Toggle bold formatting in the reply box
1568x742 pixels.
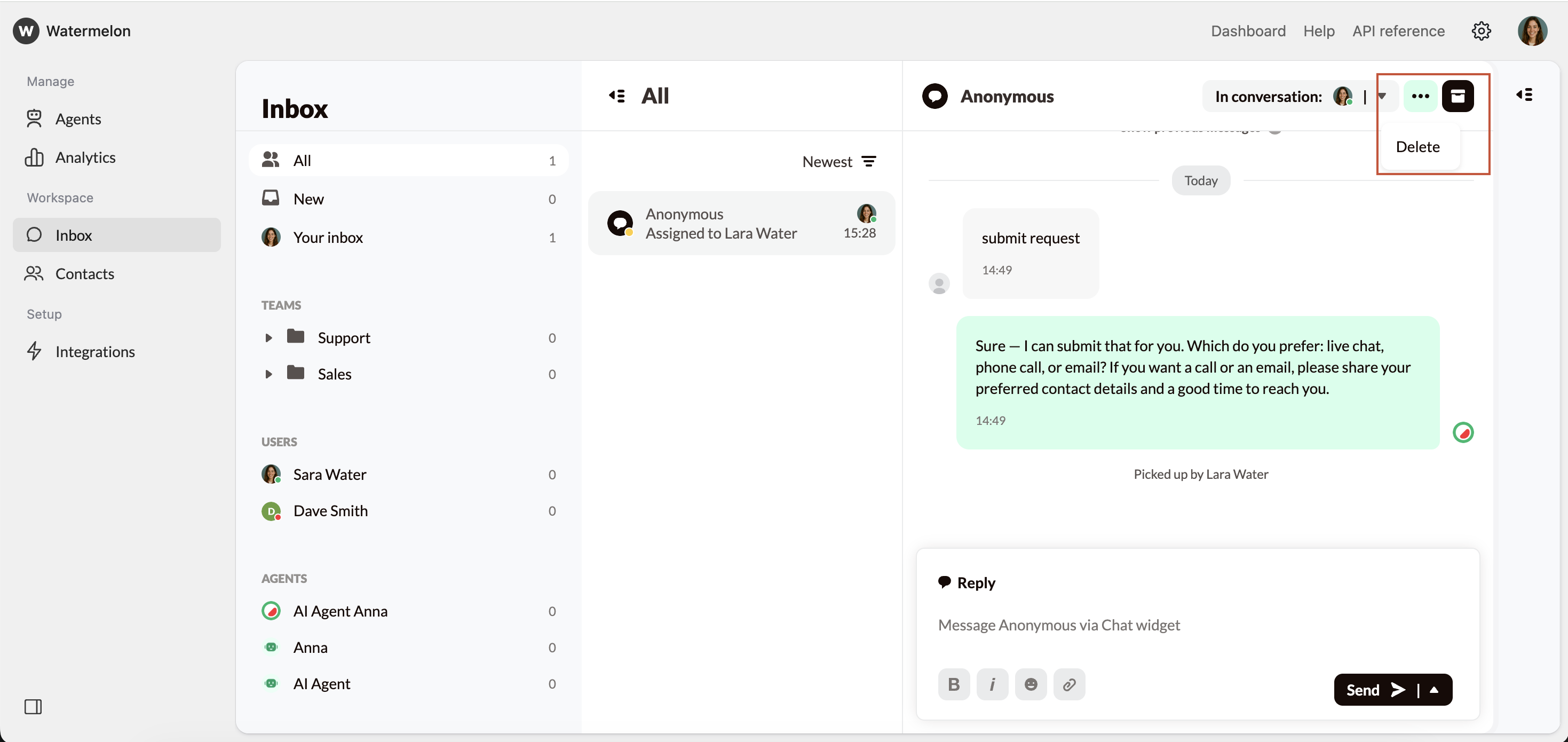click(x=954, y=684)
